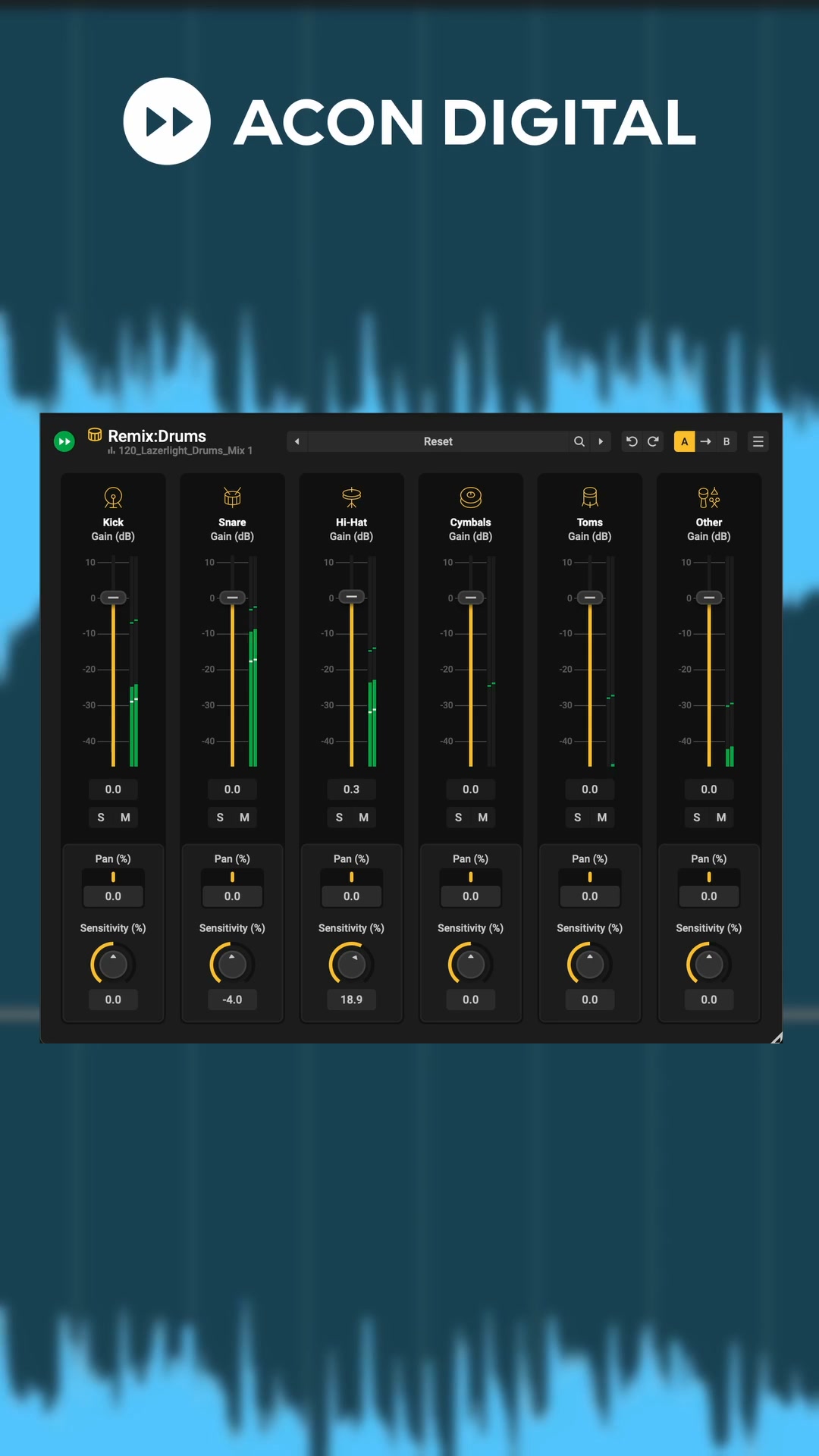Mute the Snare channel
The width and height of the screenshot is (819, 1456).
(x=245, y=817)
